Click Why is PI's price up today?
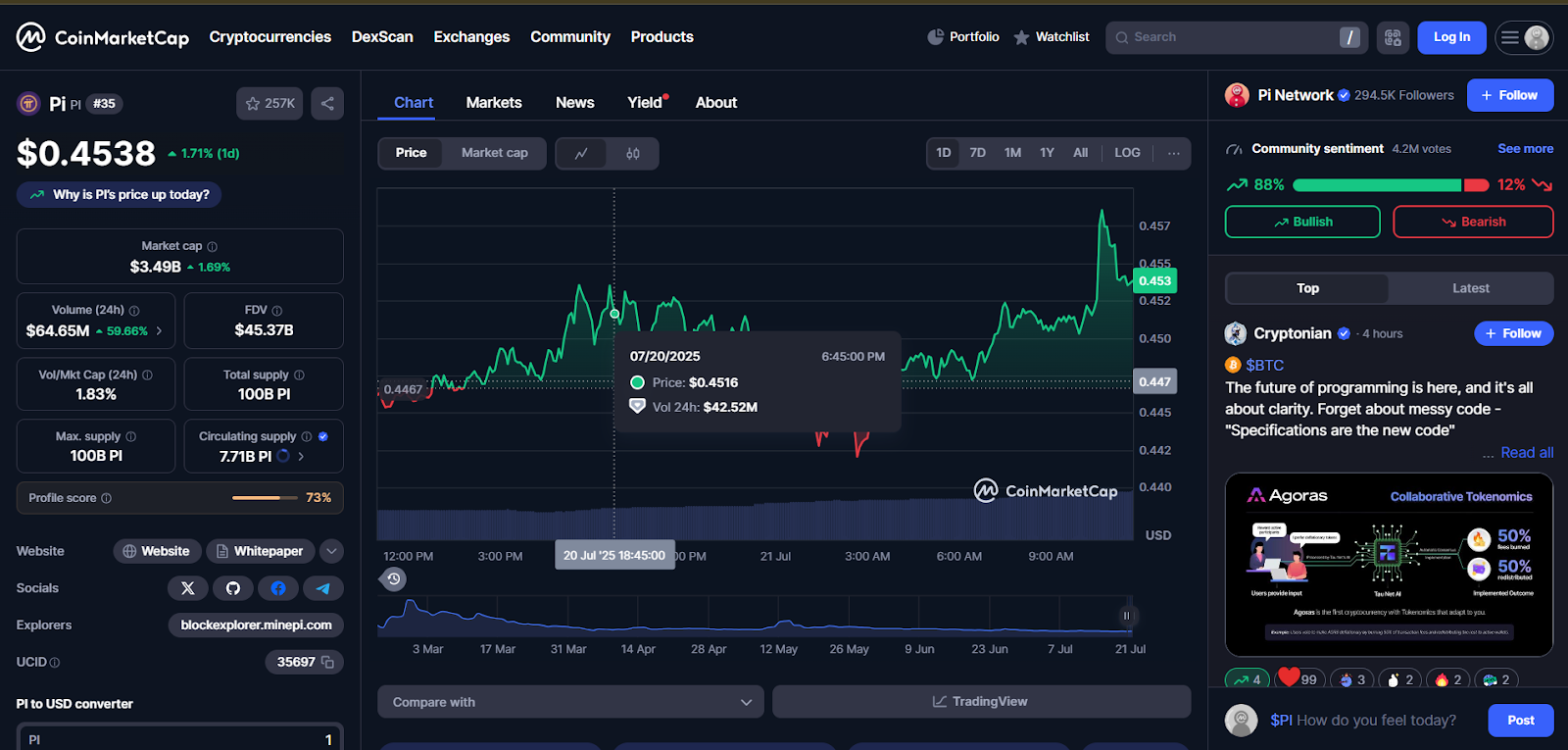 120,195
